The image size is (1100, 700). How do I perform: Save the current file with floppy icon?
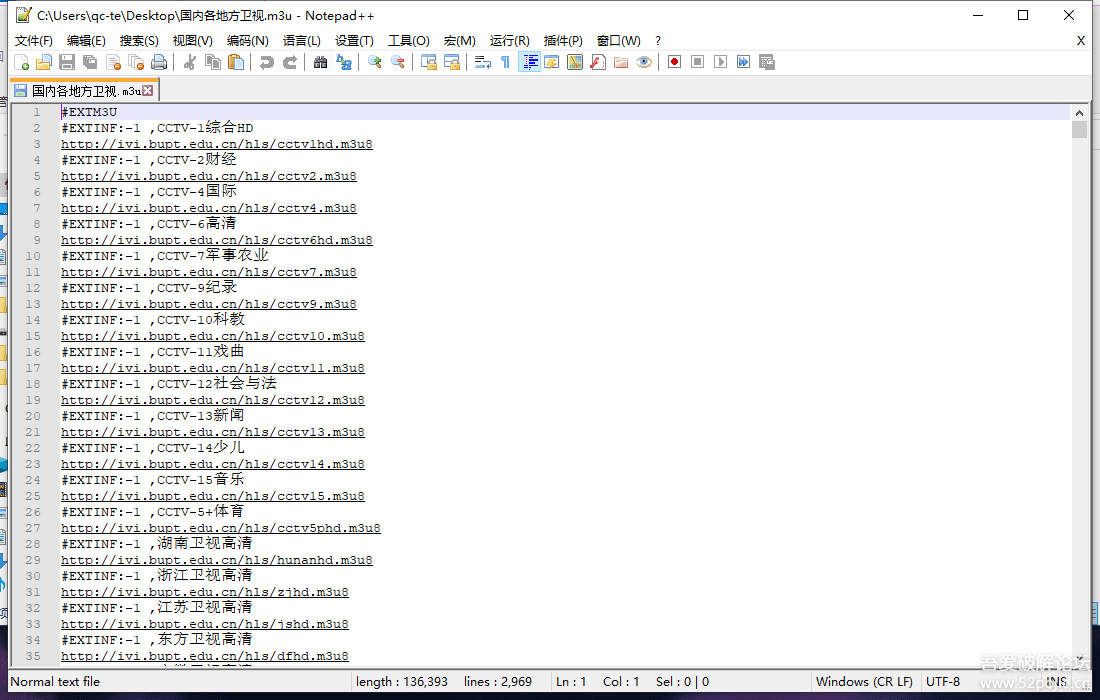(67, 62)
